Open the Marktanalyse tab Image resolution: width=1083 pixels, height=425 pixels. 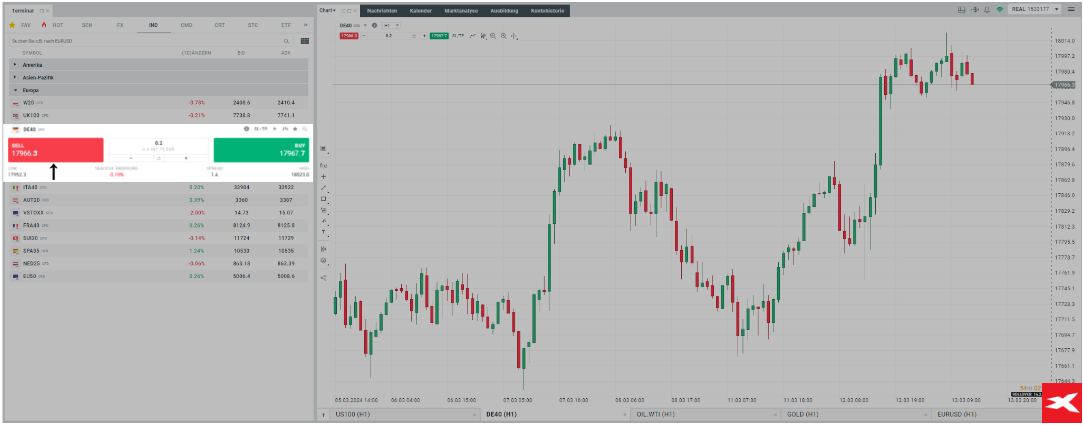coord(461,11)
